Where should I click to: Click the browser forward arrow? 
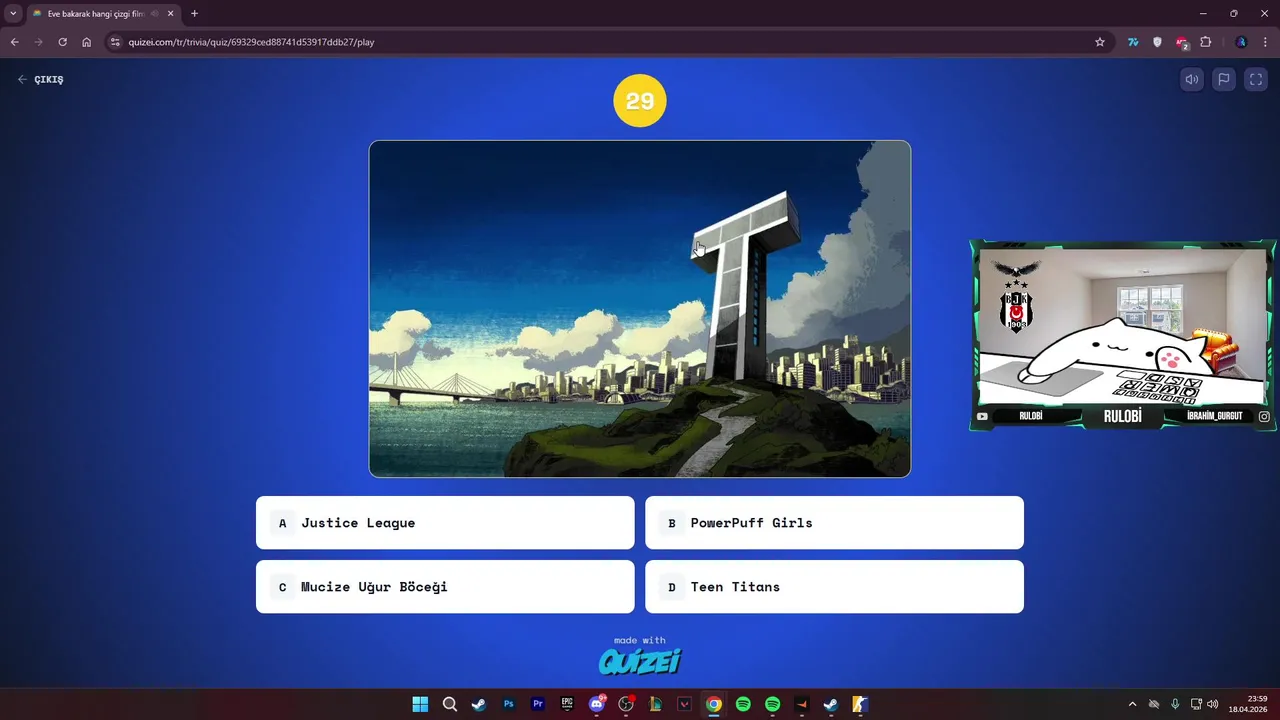38,42
